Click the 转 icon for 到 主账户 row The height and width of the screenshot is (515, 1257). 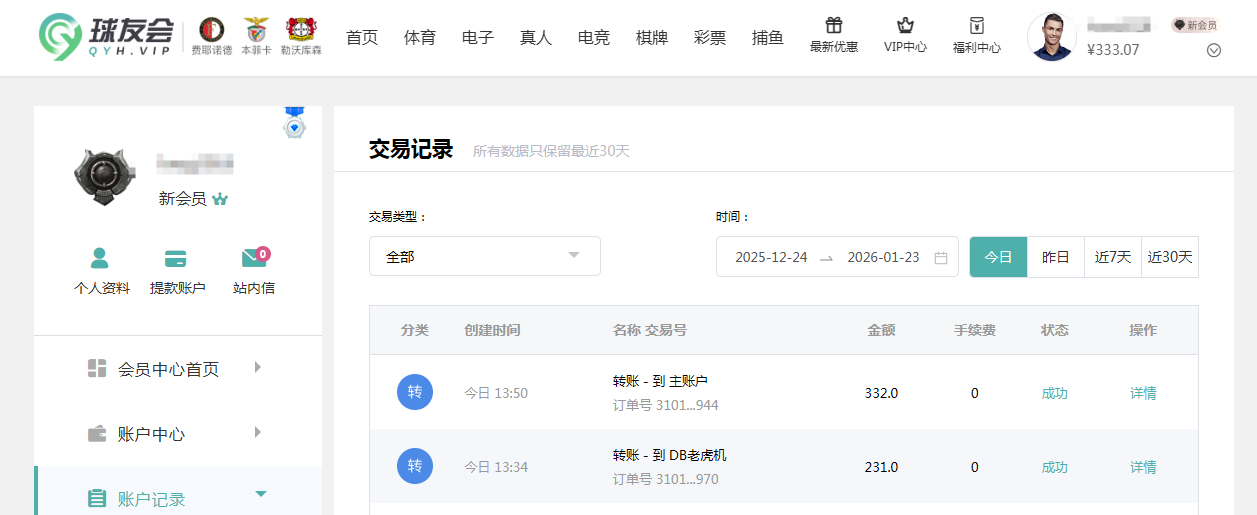(415, 392)
